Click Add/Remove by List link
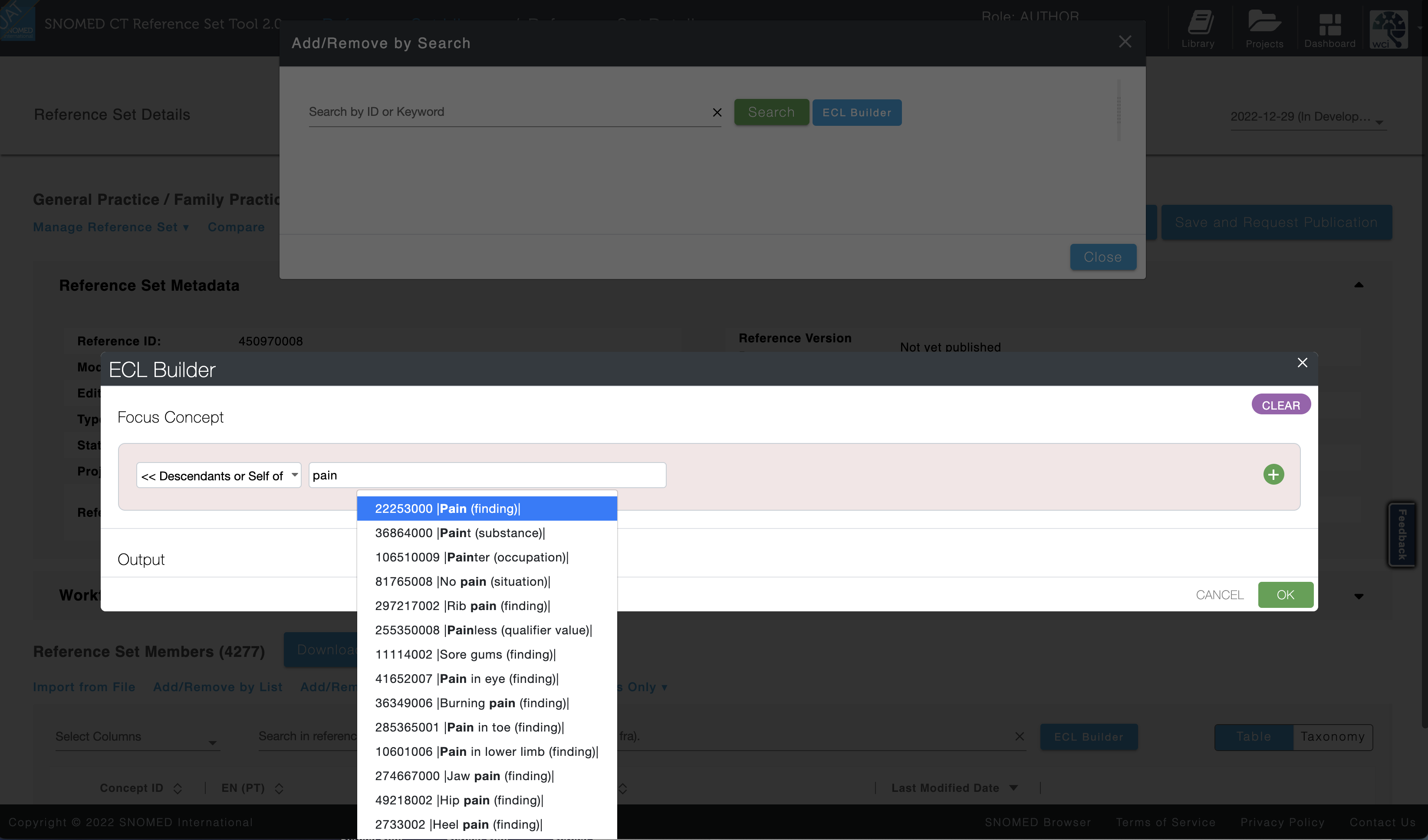 click(x=217, y=687)
